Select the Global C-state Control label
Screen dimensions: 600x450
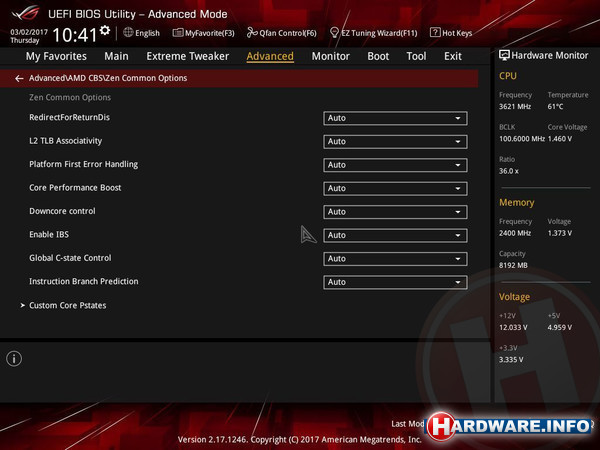70,258
